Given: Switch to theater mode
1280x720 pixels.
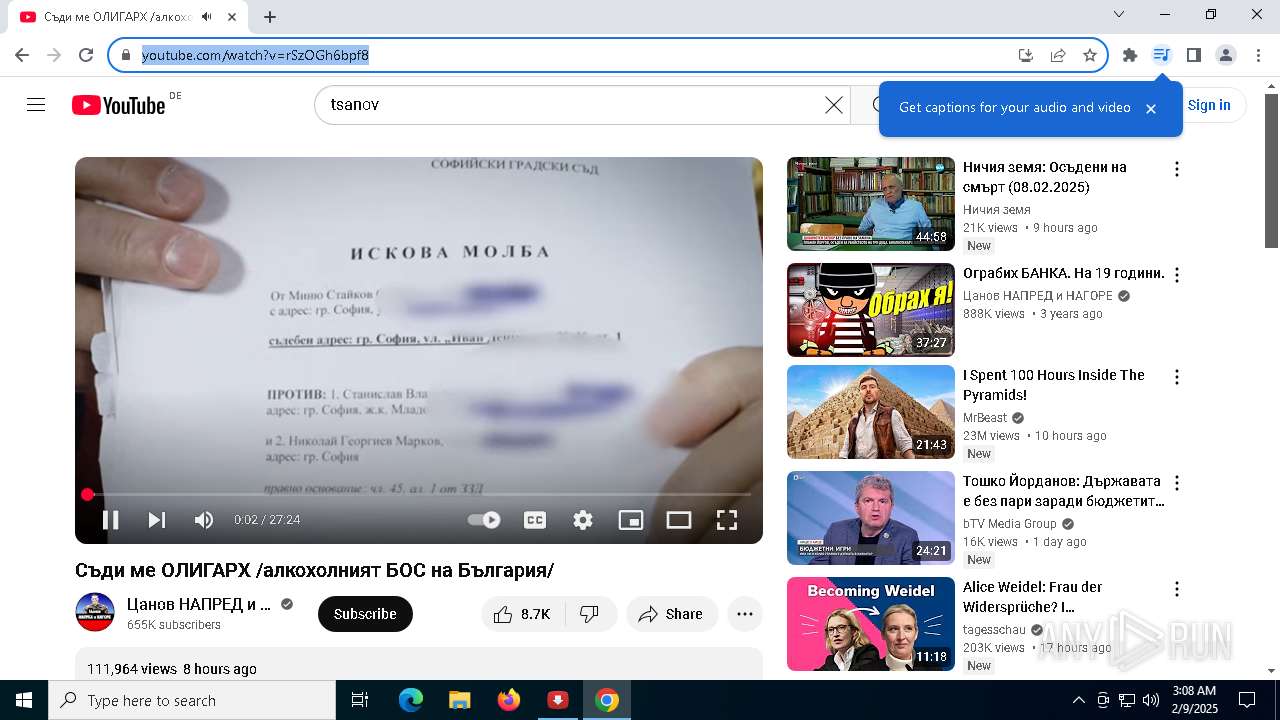Looking at the screenshot, I should (679, 520).
